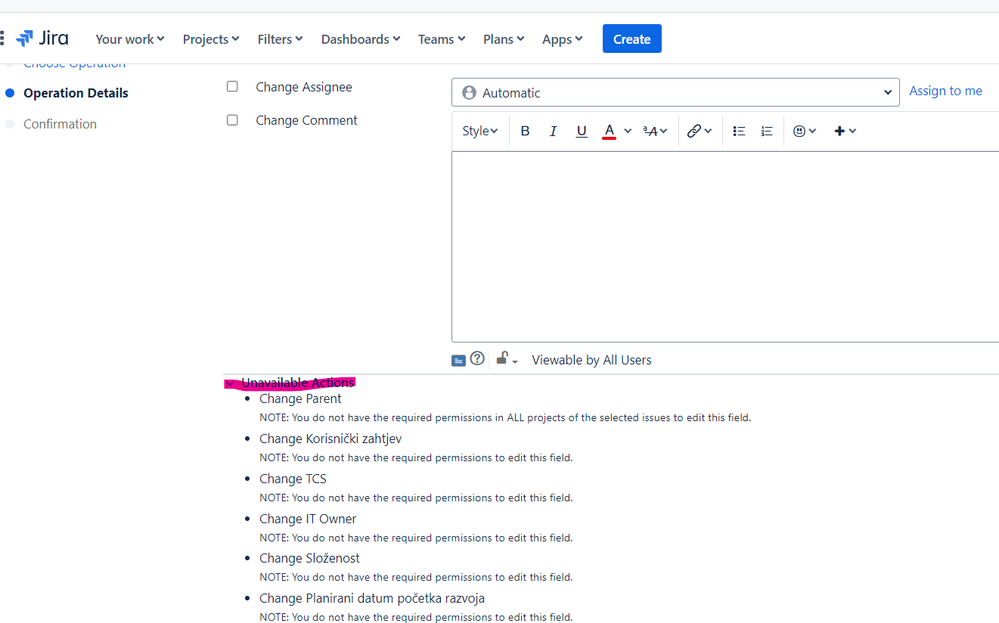This screenshot has width=999, height=623.
Task: Toggle italic formatting in comment editor
Action: pyautogui.click(x=553, y=131)
